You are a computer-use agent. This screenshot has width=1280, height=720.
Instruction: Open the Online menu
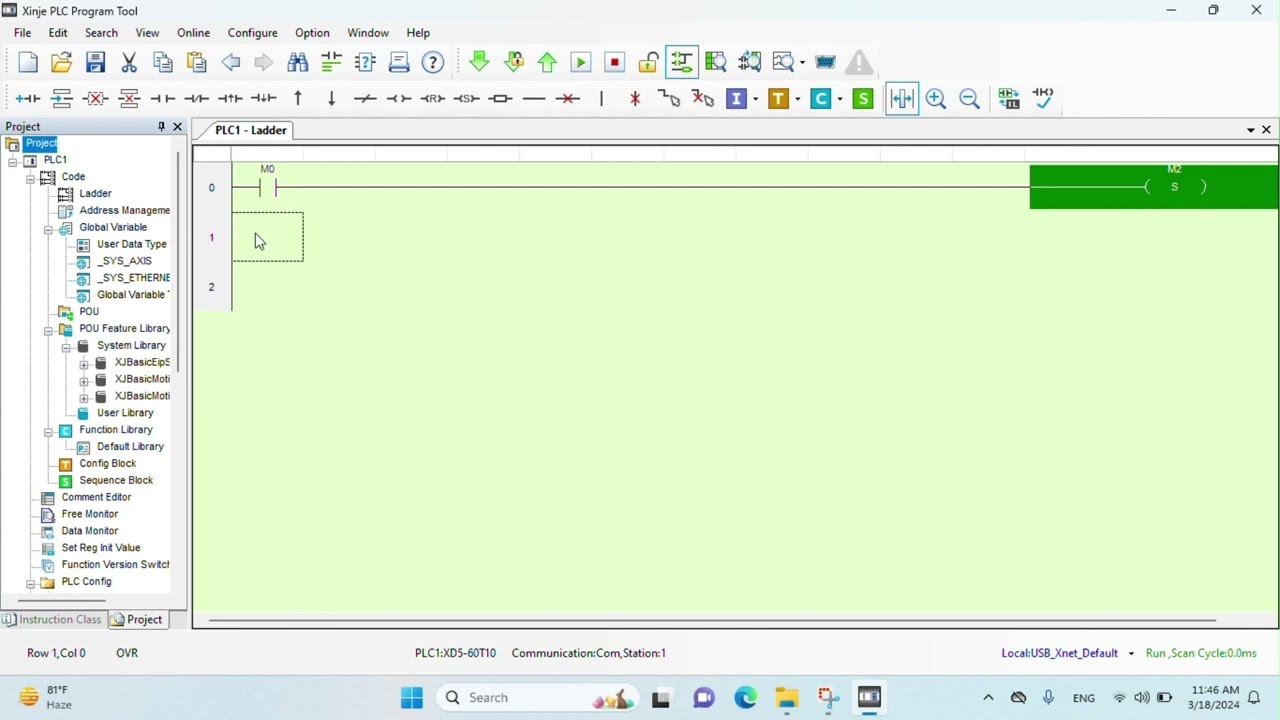193,33
